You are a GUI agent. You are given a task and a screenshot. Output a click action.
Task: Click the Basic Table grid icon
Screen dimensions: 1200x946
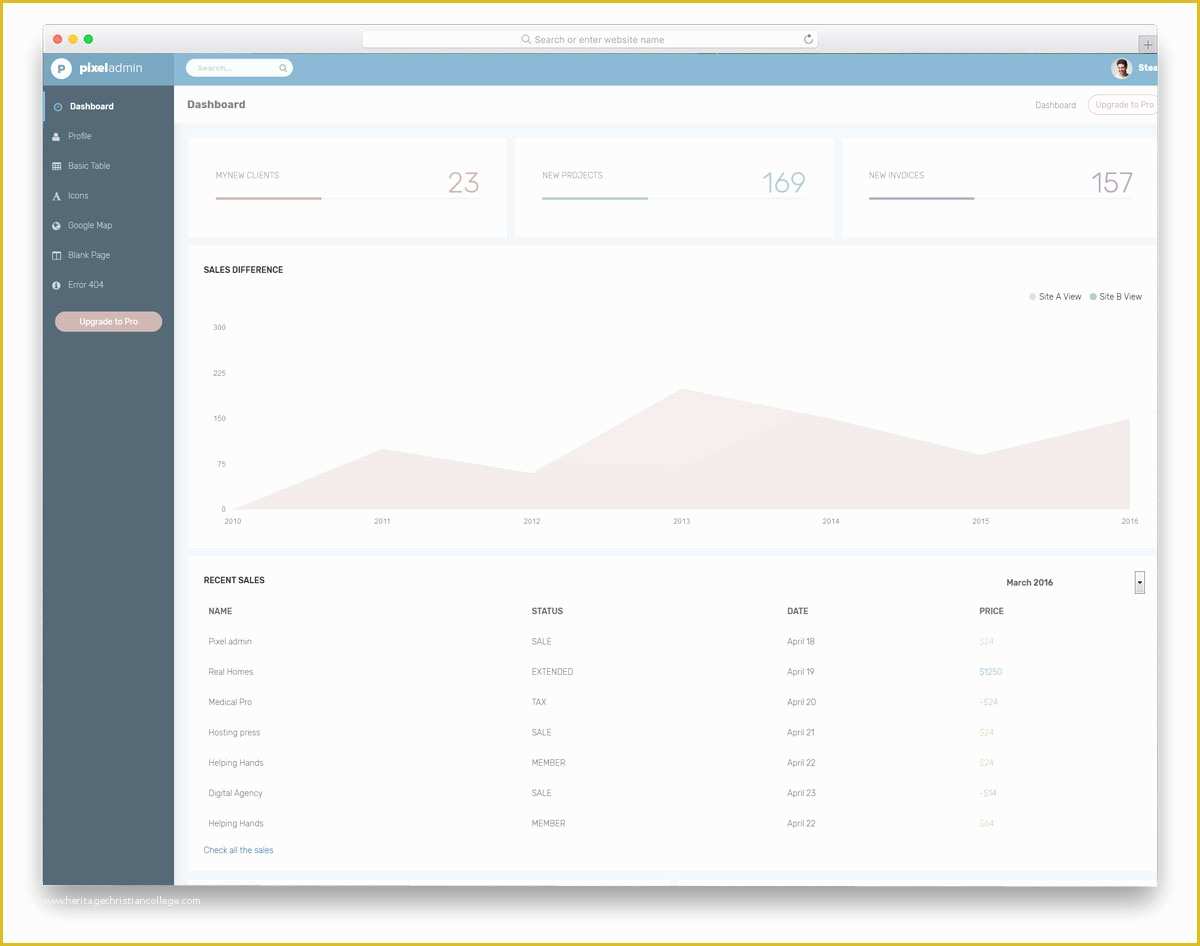[57, 166]
